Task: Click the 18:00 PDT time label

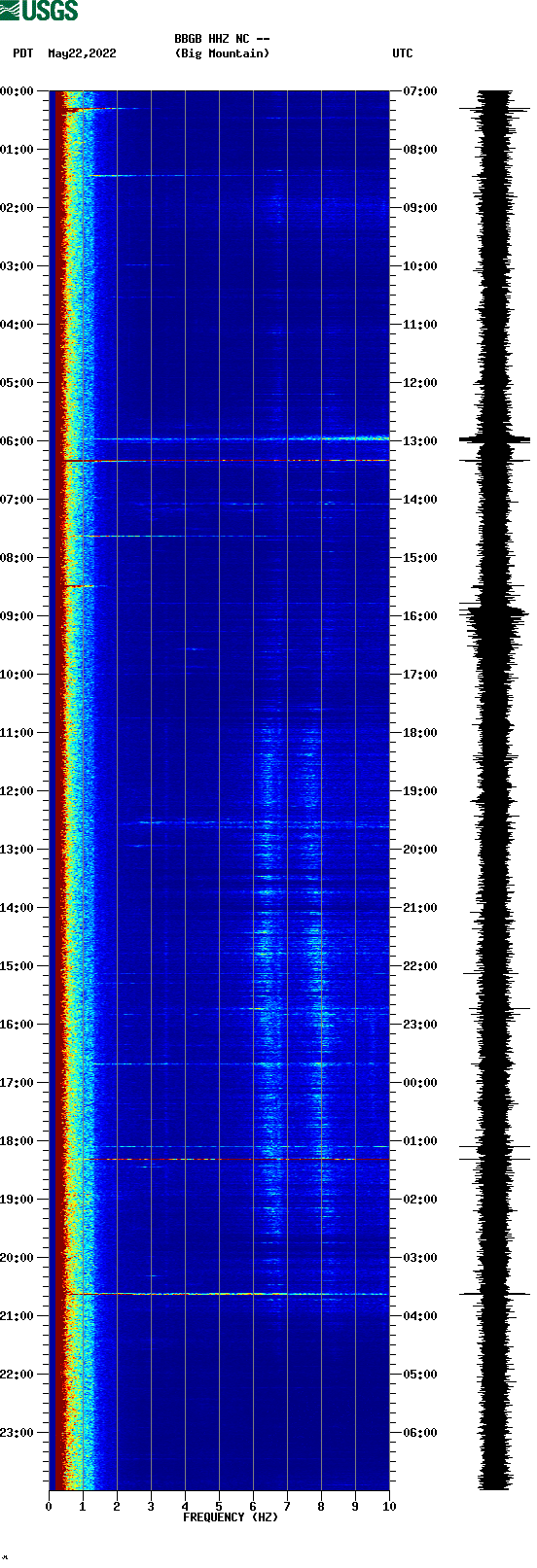Action: click(x=18, y=1141)
